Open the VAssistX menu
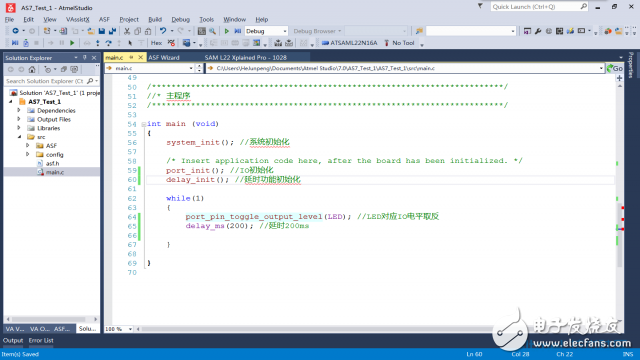Screen dimensions: 640x360 [x=78, y=19]
